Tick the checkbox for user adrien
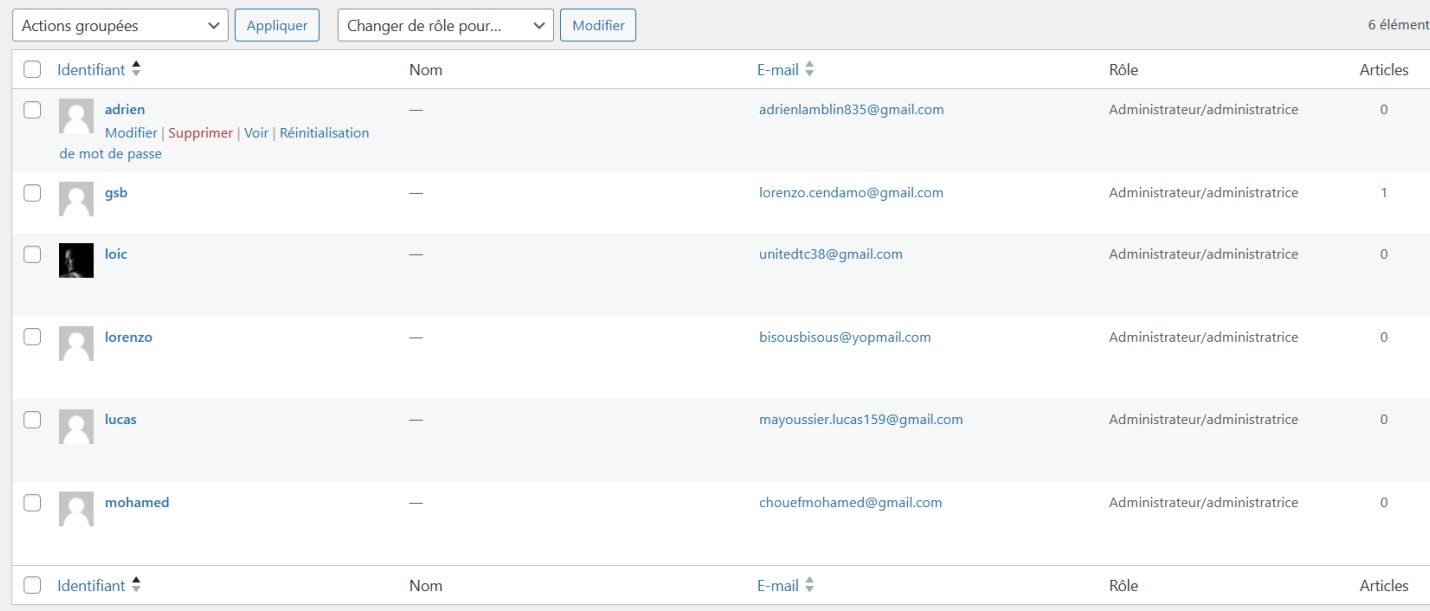 point(32,110)
